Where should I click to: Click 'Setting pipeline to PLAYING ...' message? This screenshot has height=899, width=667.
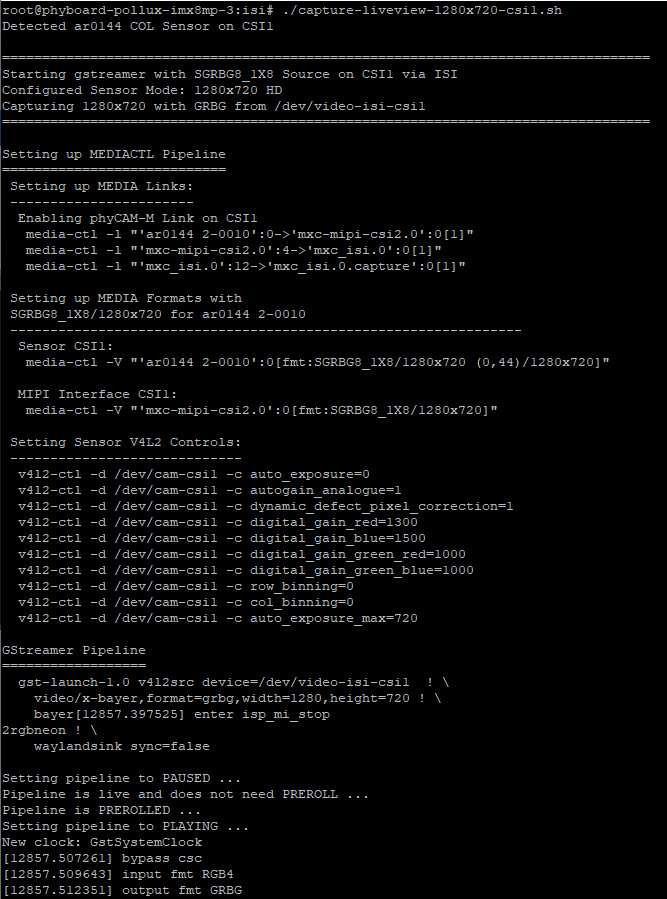point(126,826)
